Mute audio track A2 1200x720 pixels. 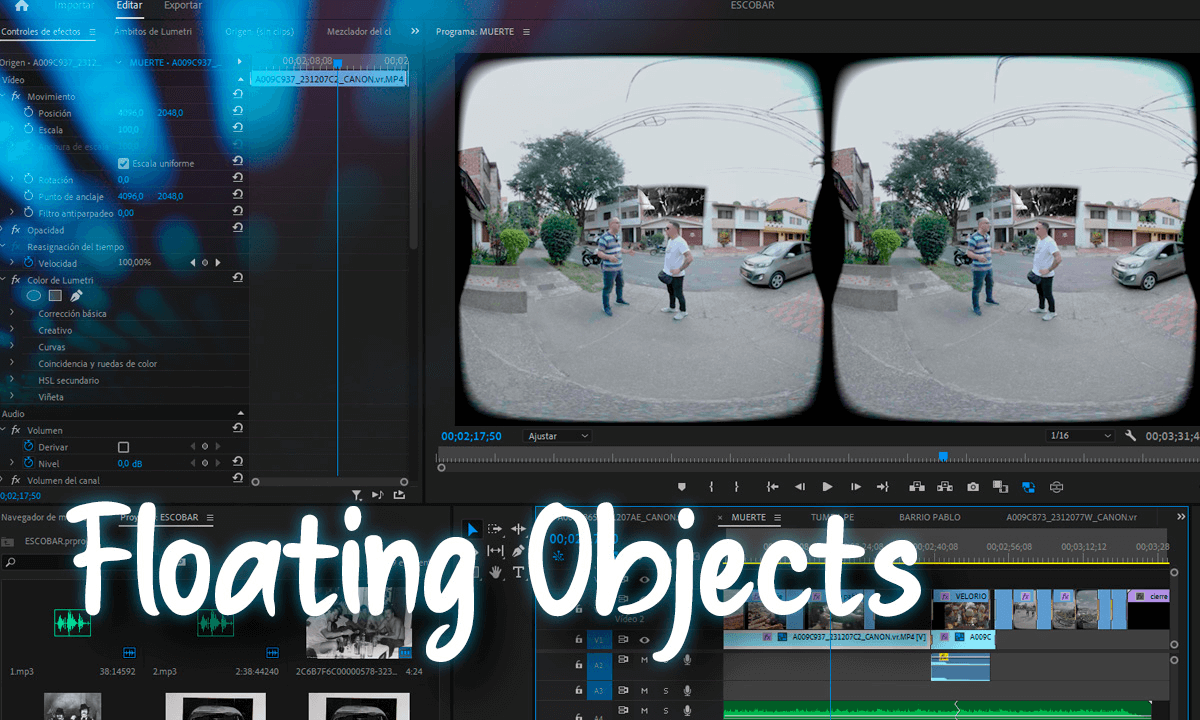point(645,660)
